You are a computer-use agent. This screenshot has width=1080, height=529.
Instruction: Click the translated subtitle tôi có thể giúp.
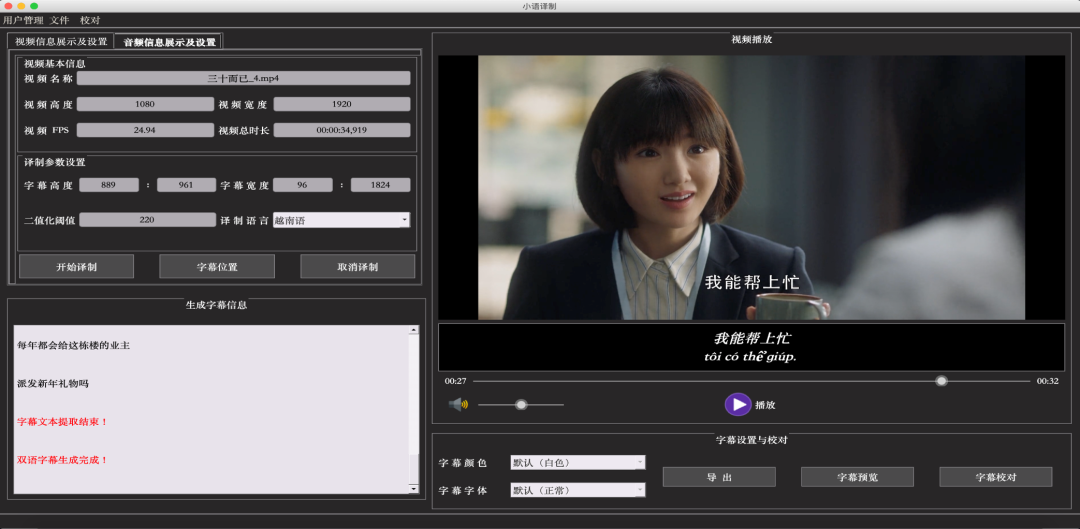click(x=751, y=356)
